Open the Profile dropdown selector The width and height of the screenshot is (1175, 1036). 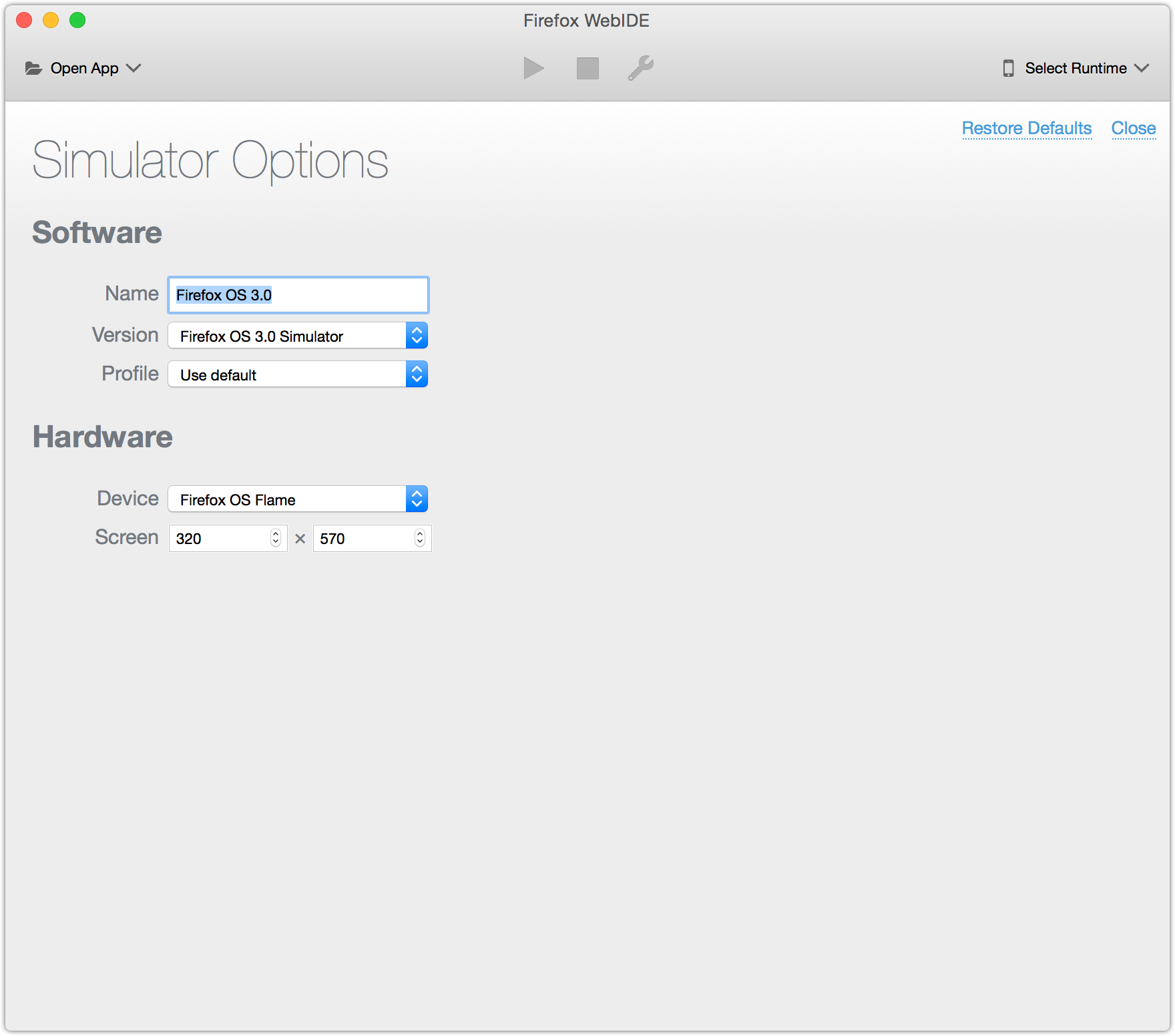(298, 374)
